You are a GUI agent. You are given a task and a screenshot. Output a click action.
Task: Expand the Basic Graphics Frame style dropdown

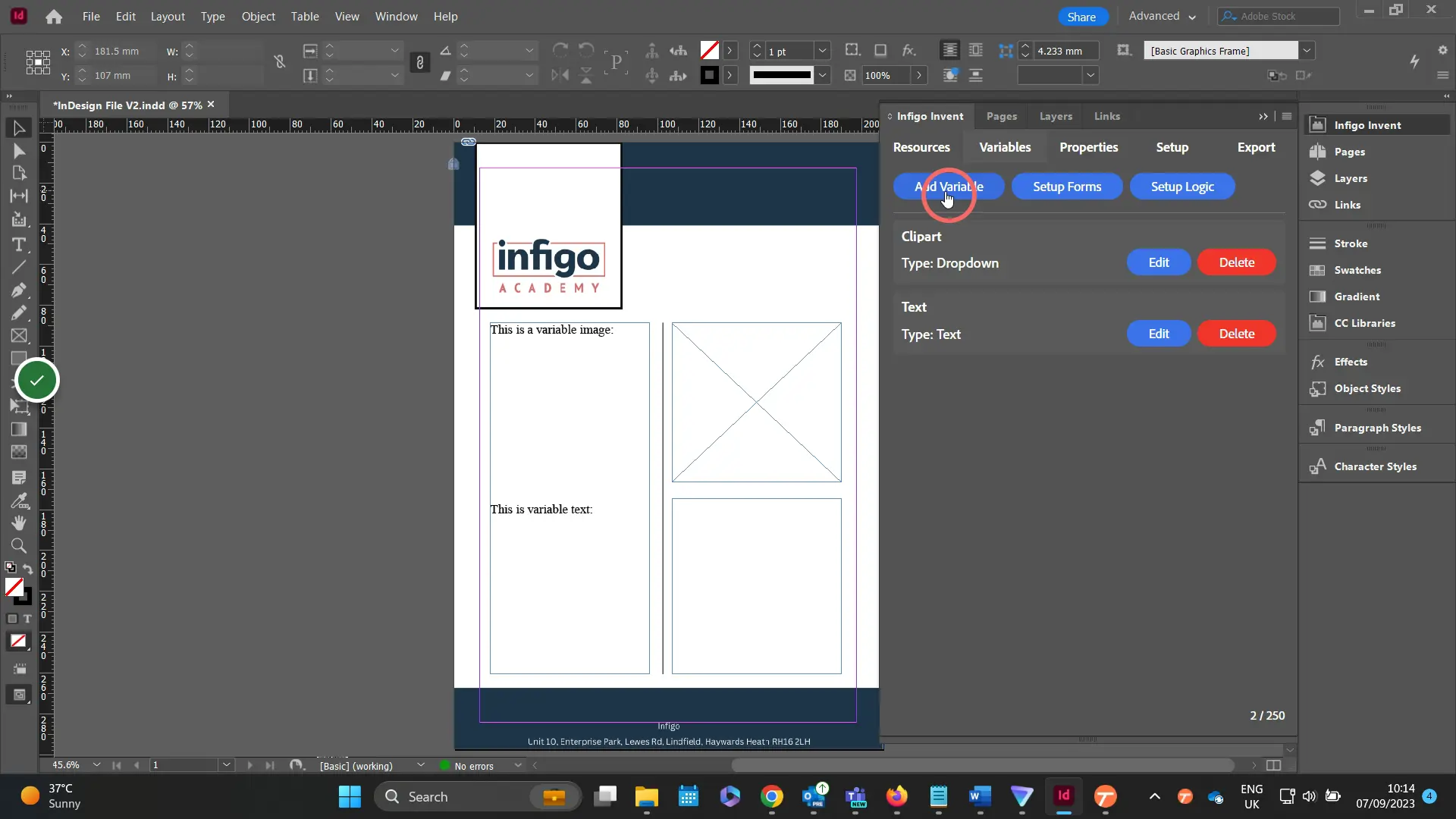click(1307, 51)
